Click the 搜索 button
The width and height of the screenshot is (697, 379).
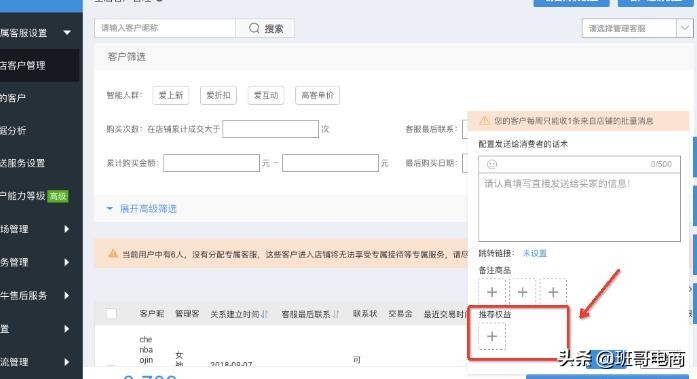265,28
